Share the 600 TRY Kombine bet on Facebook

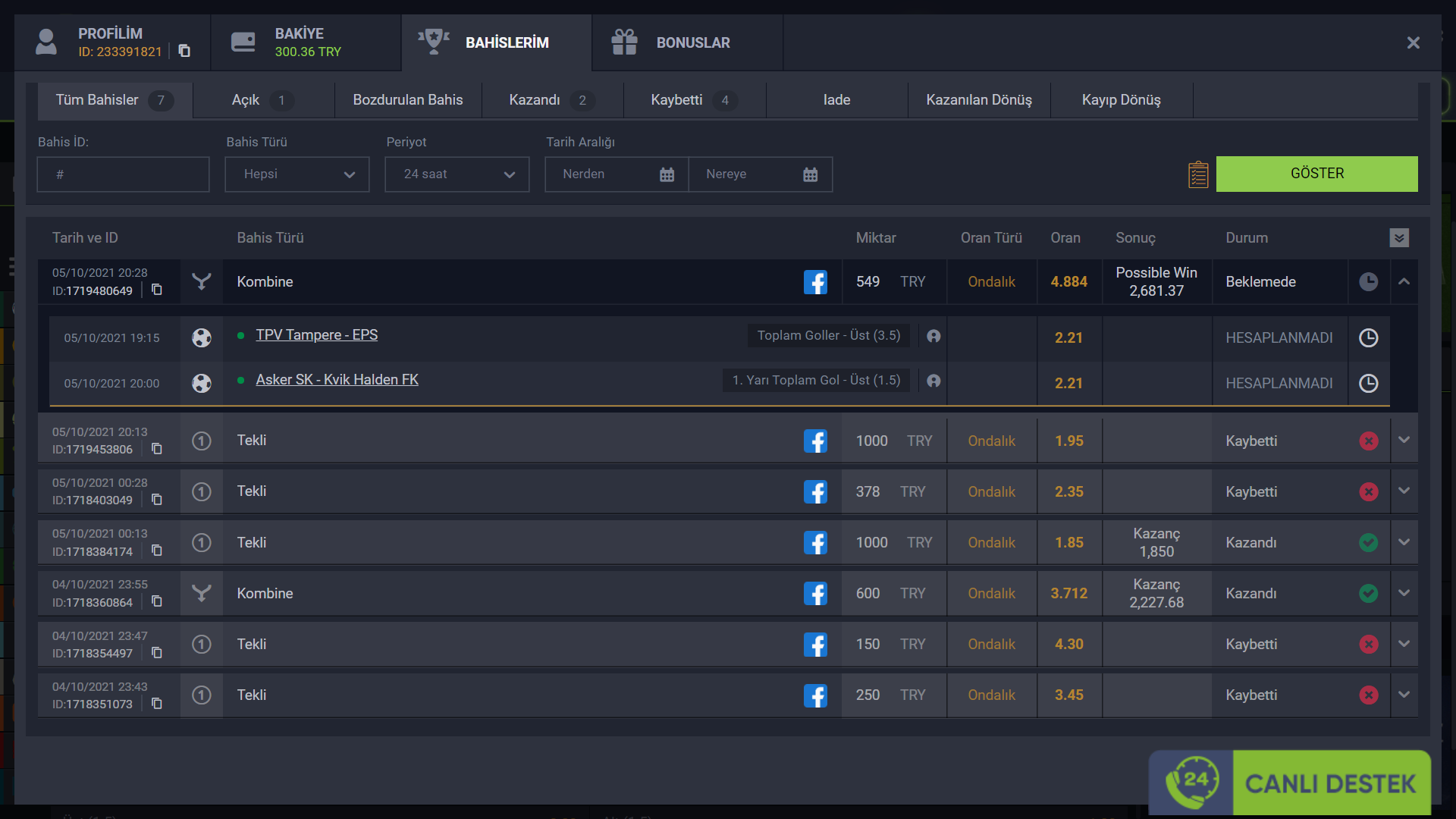coord(815,593)
